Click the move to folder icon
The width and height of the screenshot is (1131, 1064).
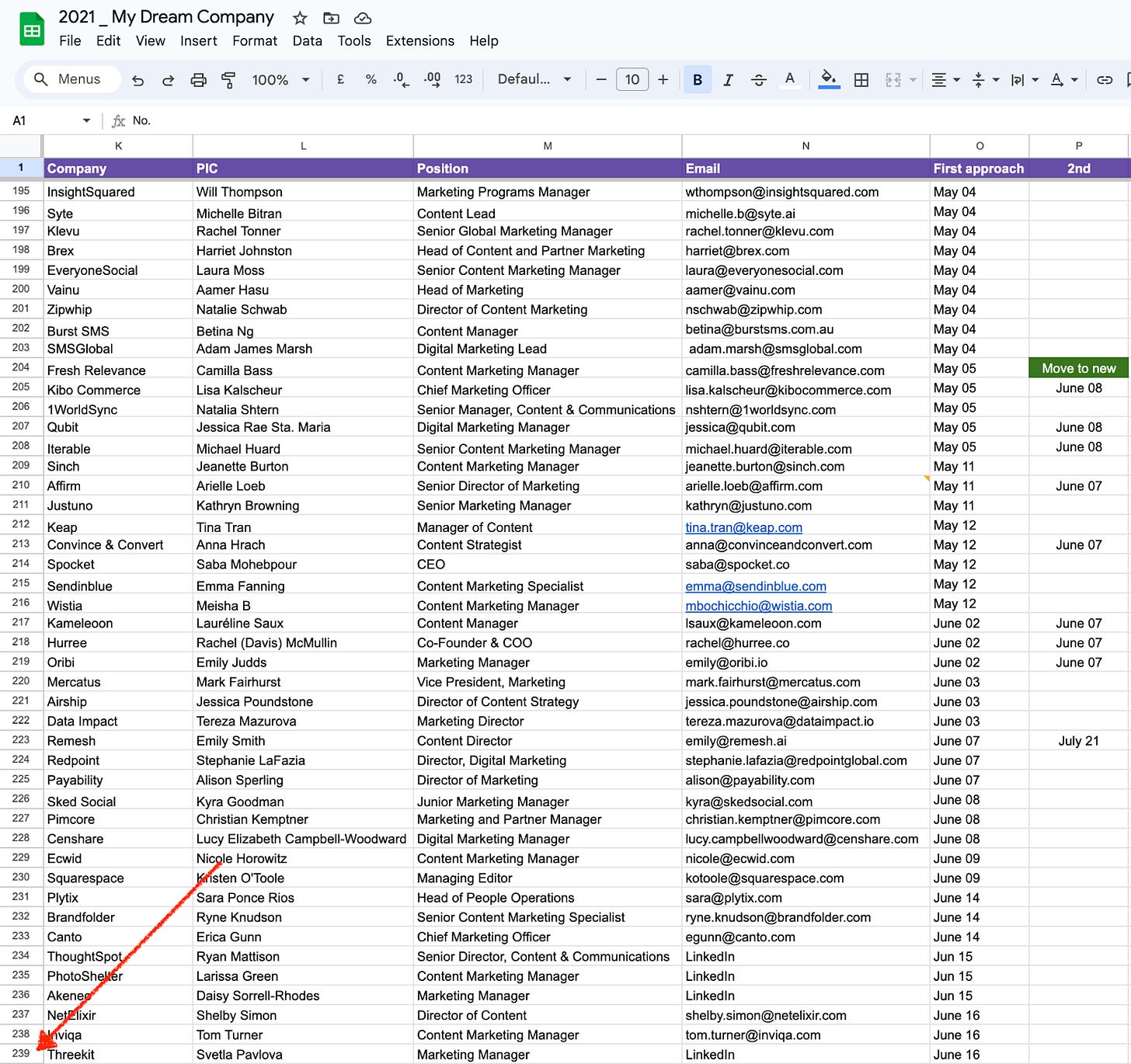(x=331, y=18)
